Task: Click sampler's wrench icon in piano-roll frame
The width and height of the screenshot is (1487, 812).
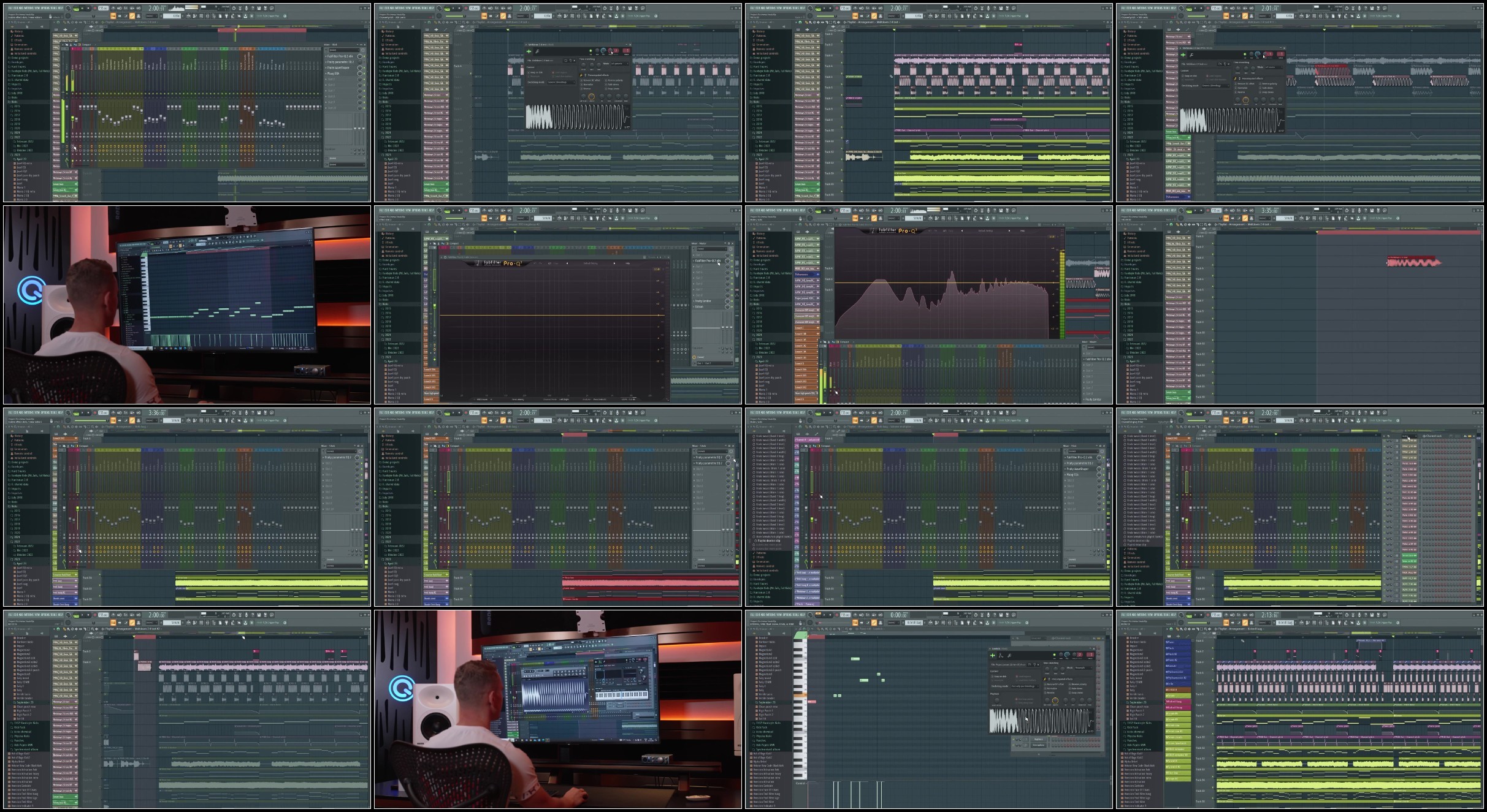Action: pos(1009,655)
